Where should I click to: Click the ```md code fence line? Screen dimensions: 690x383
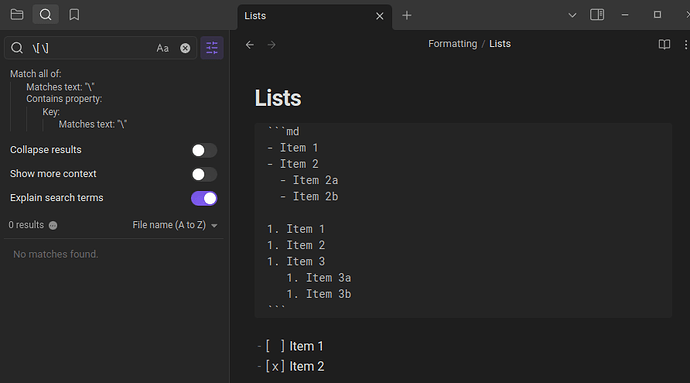283,131
